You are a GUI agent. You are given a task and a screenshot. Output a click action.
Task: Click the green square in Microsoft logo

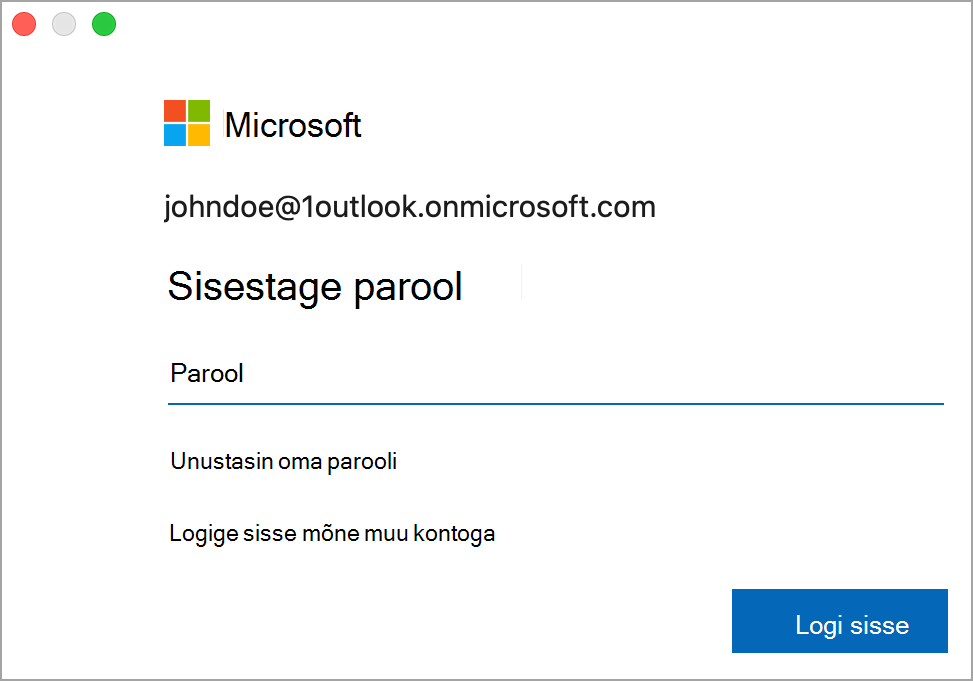pos(199,110)
